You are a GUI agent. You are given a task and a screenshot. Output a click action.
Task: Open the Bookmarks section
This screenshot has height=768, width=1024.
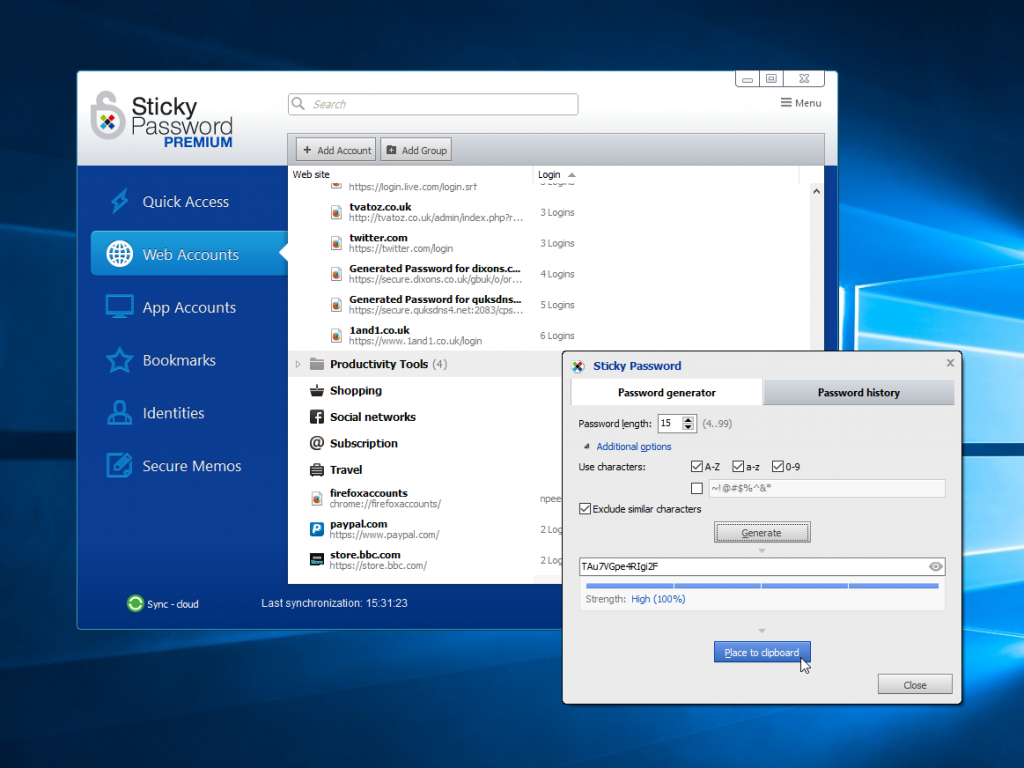(179, 360)
